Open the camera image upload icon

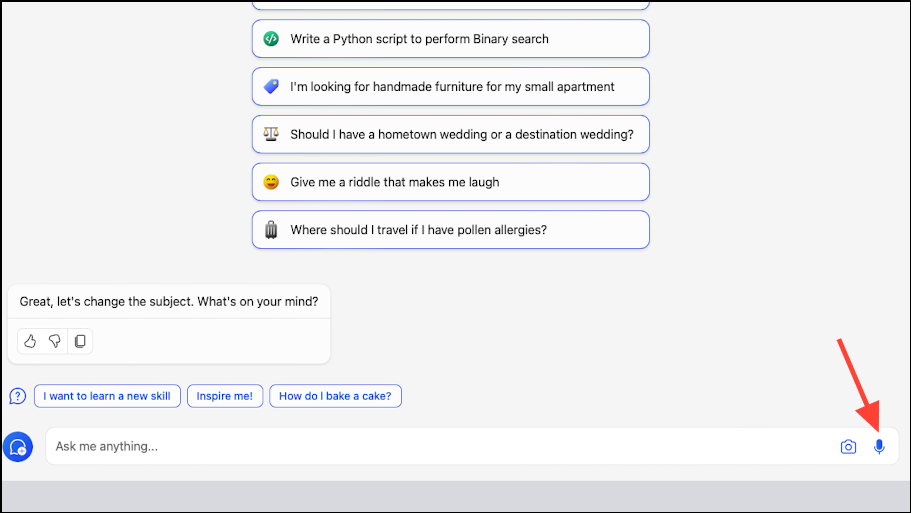(848, 446)
